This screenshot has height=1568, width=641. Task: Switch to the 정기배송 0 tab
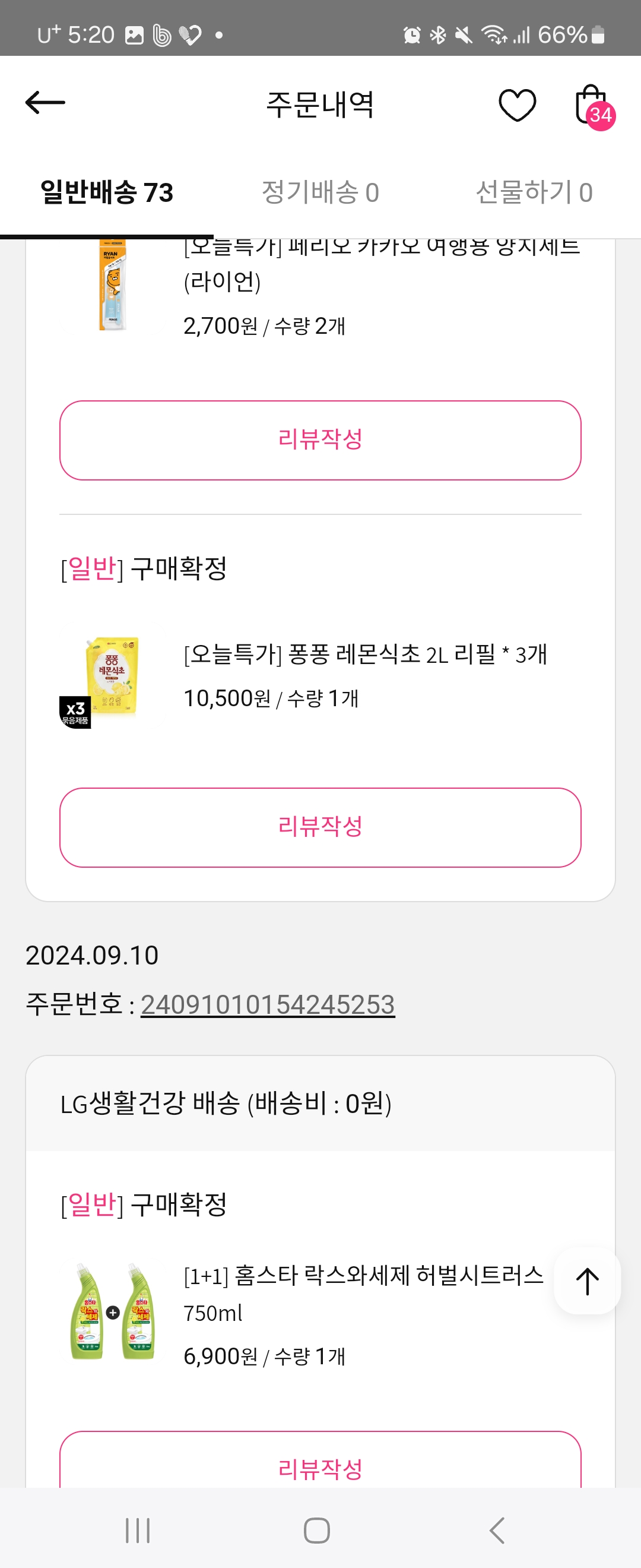click(x=320, y=192)
